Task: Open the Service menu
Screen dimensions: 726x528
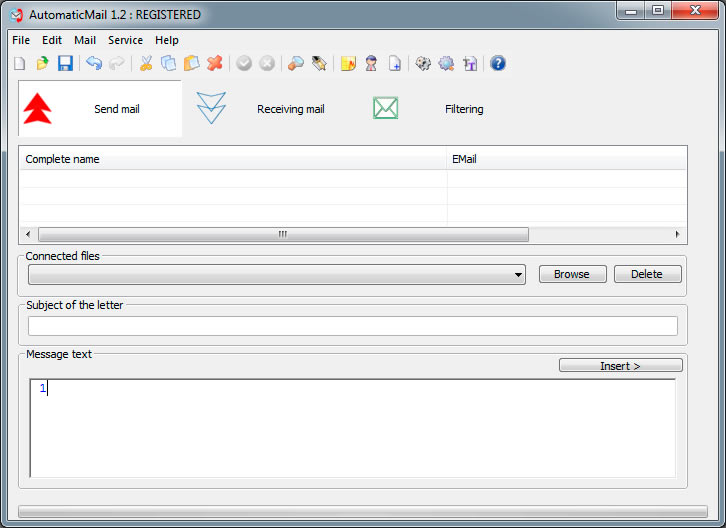Action: click(x=125, y=40)
